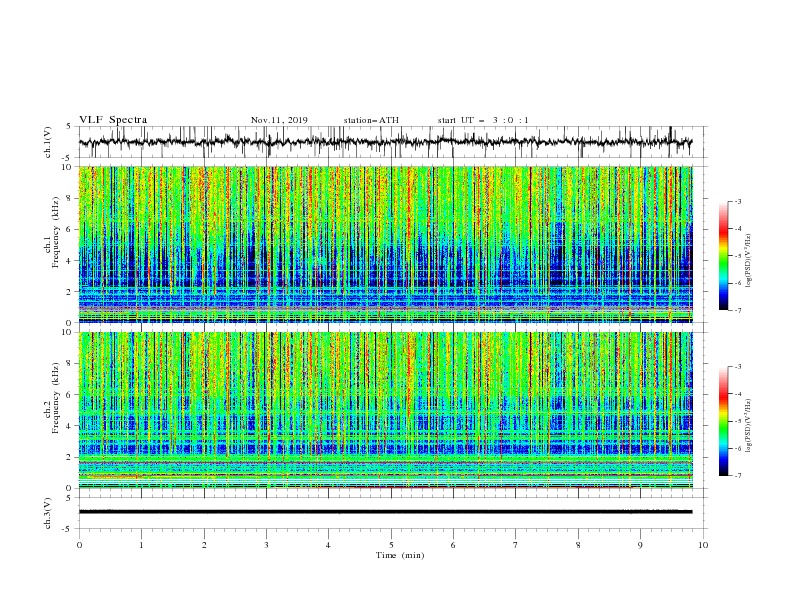Click the "-3" label on ch.1 color bar
The image size is (792, 612).
(x=738, y=201)
